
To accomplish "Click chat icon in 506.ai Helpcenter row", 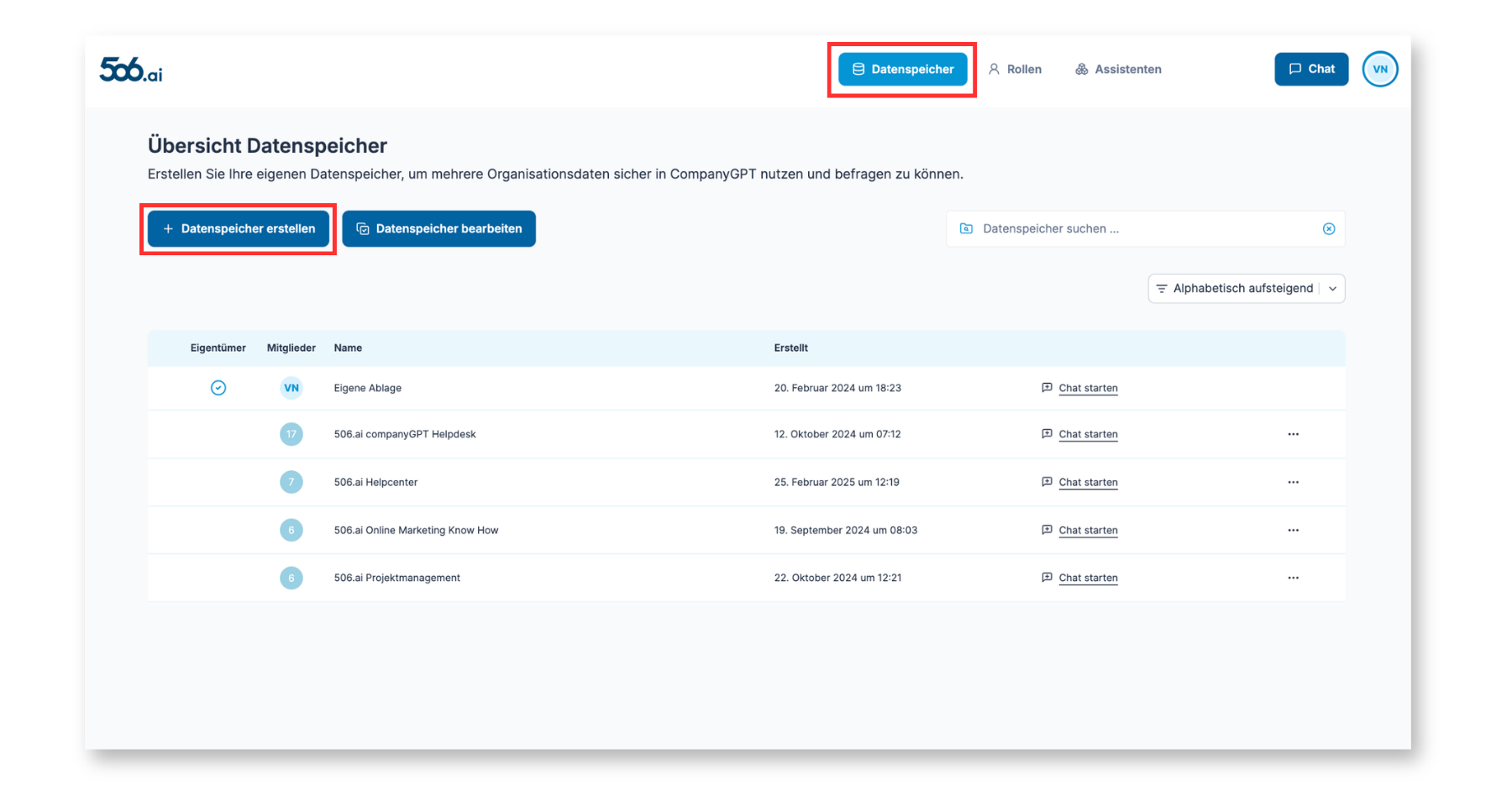I will 1047,481.
